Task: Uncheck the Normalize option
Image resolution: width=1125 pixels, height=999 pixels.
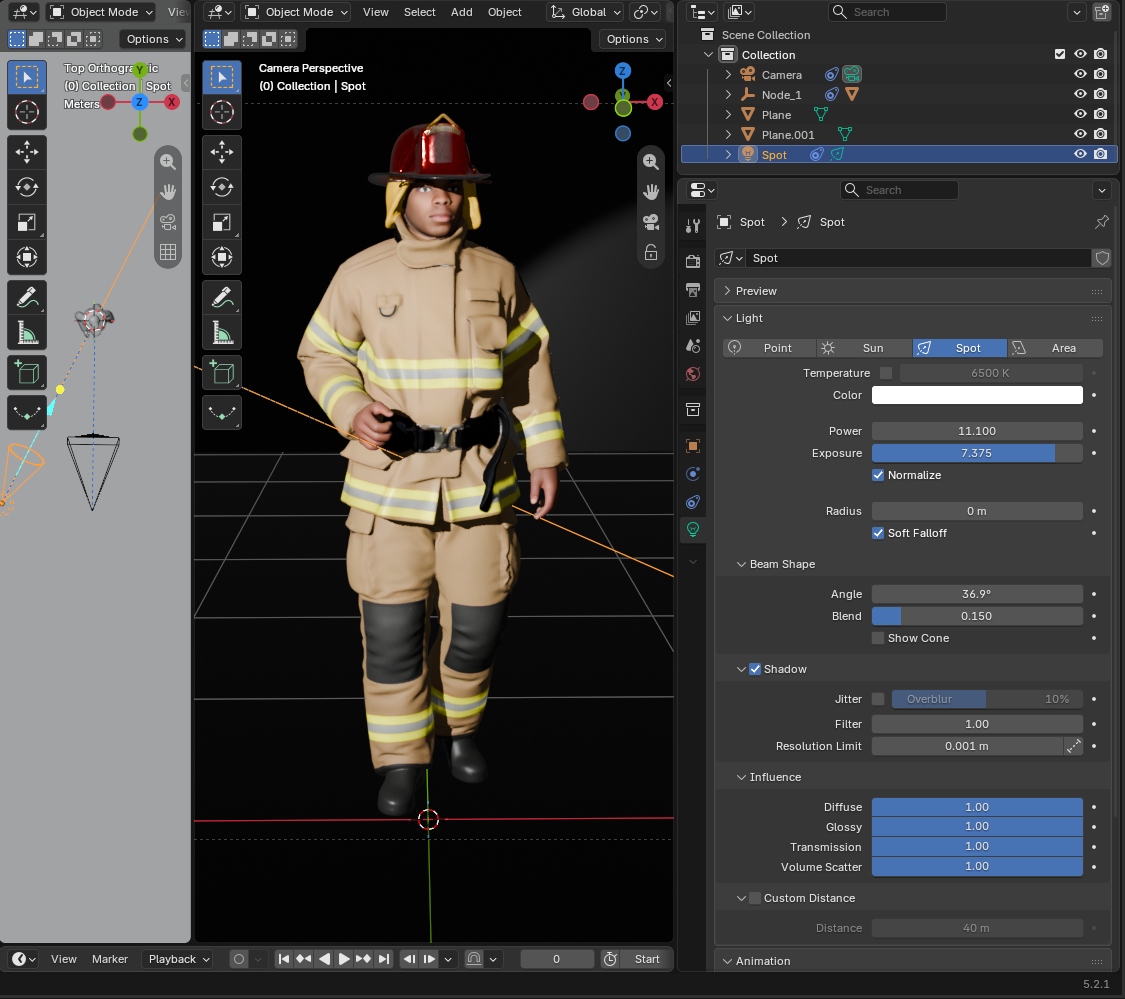Action: pyautogui.click(x=877, y=475)
